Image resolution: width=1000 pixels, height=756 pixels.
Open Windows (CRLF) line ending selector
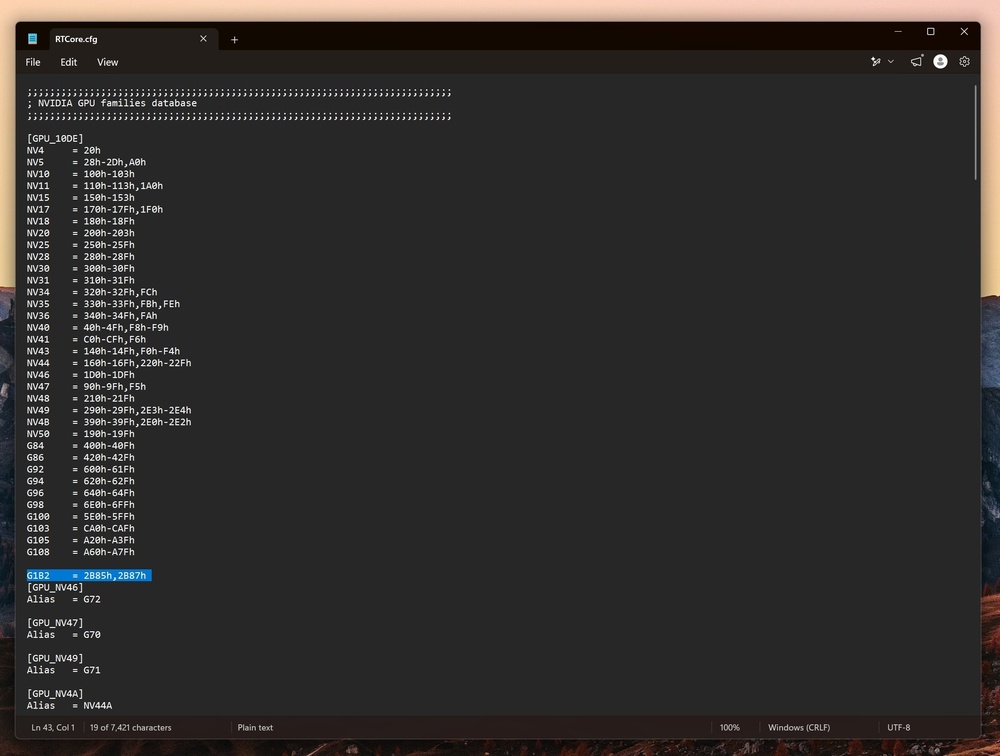[798, 727]
